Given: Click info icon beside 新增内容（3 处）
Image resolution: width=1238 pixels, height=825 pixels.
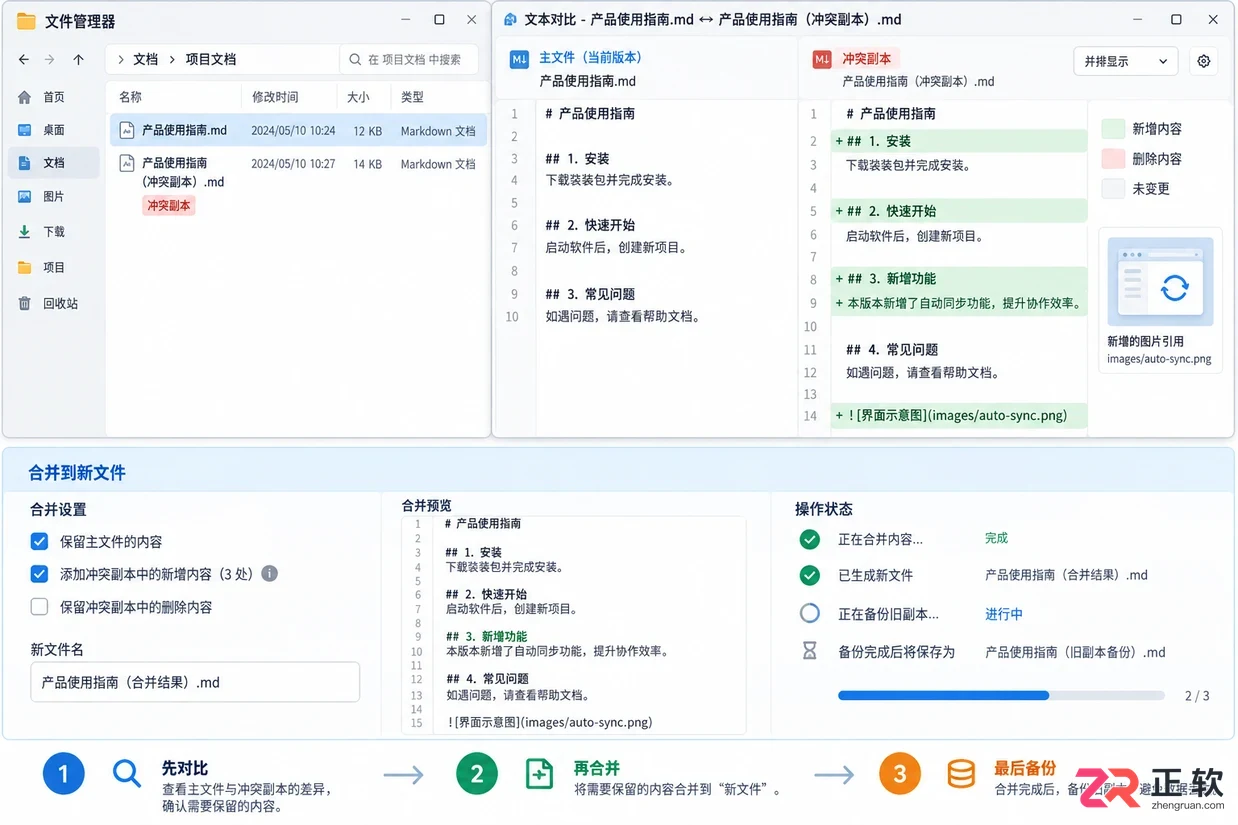Looking at the screenshot, I should [269, 574].
